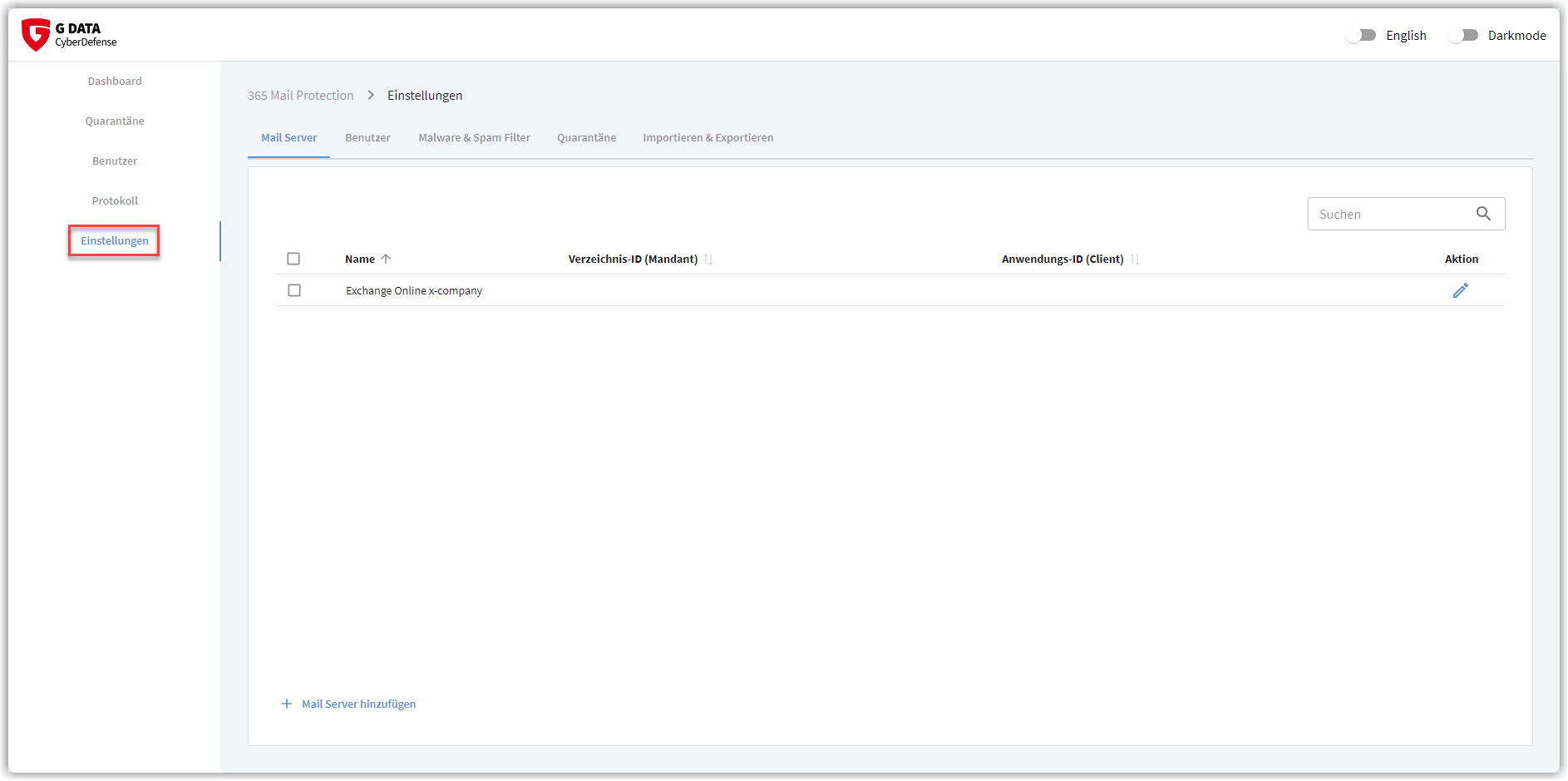Open the Malware & Spam Filter tab
Image resolution: width=1568 pixels, height=781 pixels.
(474, 138)
